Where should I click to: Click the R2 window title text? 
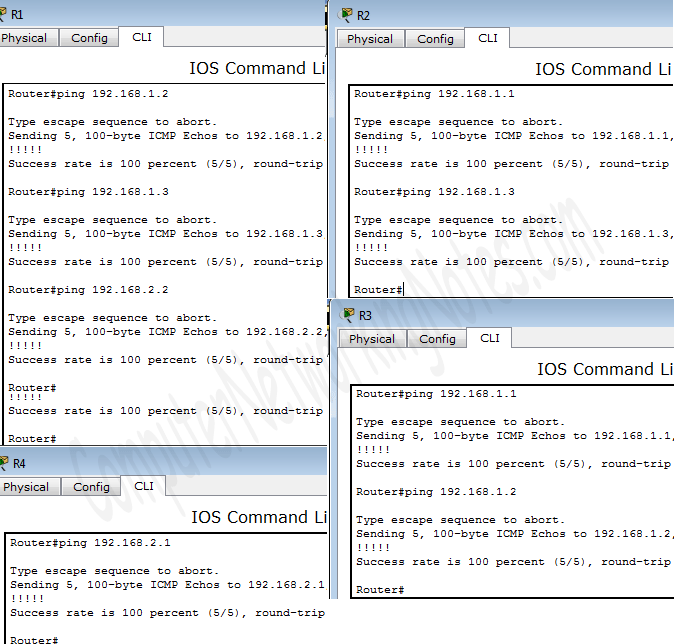pos(363,16)
